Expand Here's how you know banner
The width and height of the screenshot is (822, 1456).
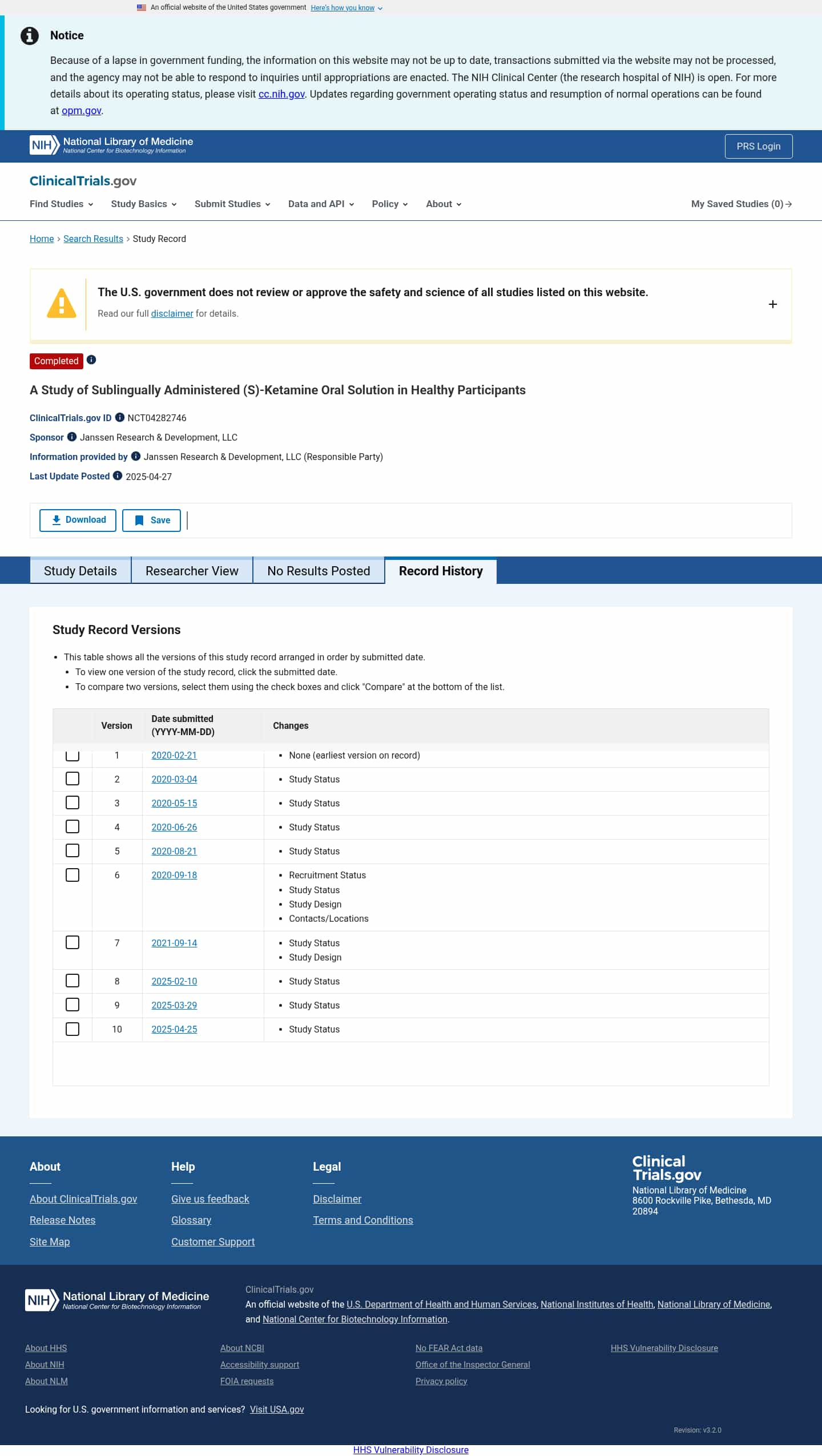coord(346,8)
